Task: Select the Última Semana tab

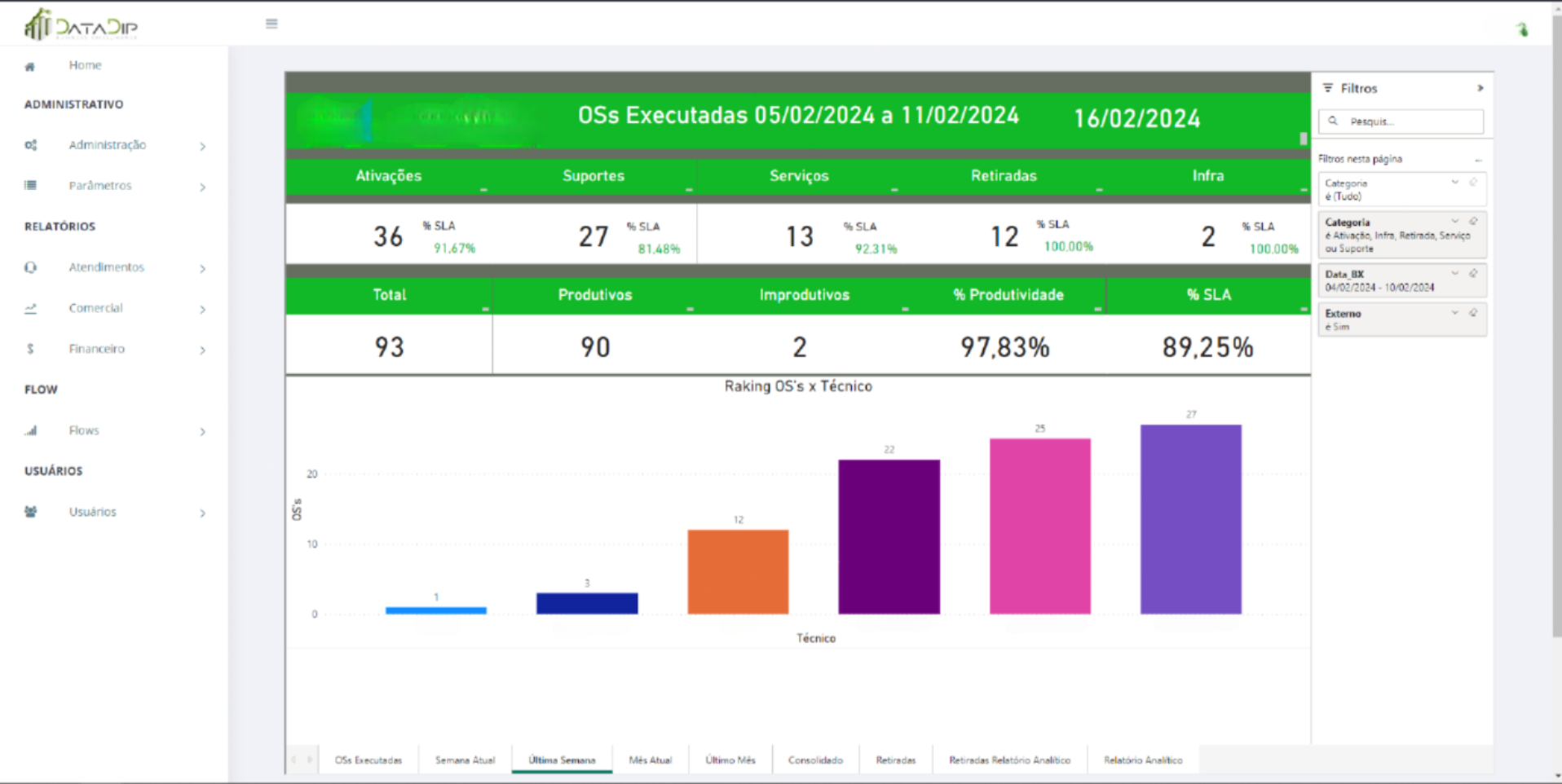Action: point(562,760)
